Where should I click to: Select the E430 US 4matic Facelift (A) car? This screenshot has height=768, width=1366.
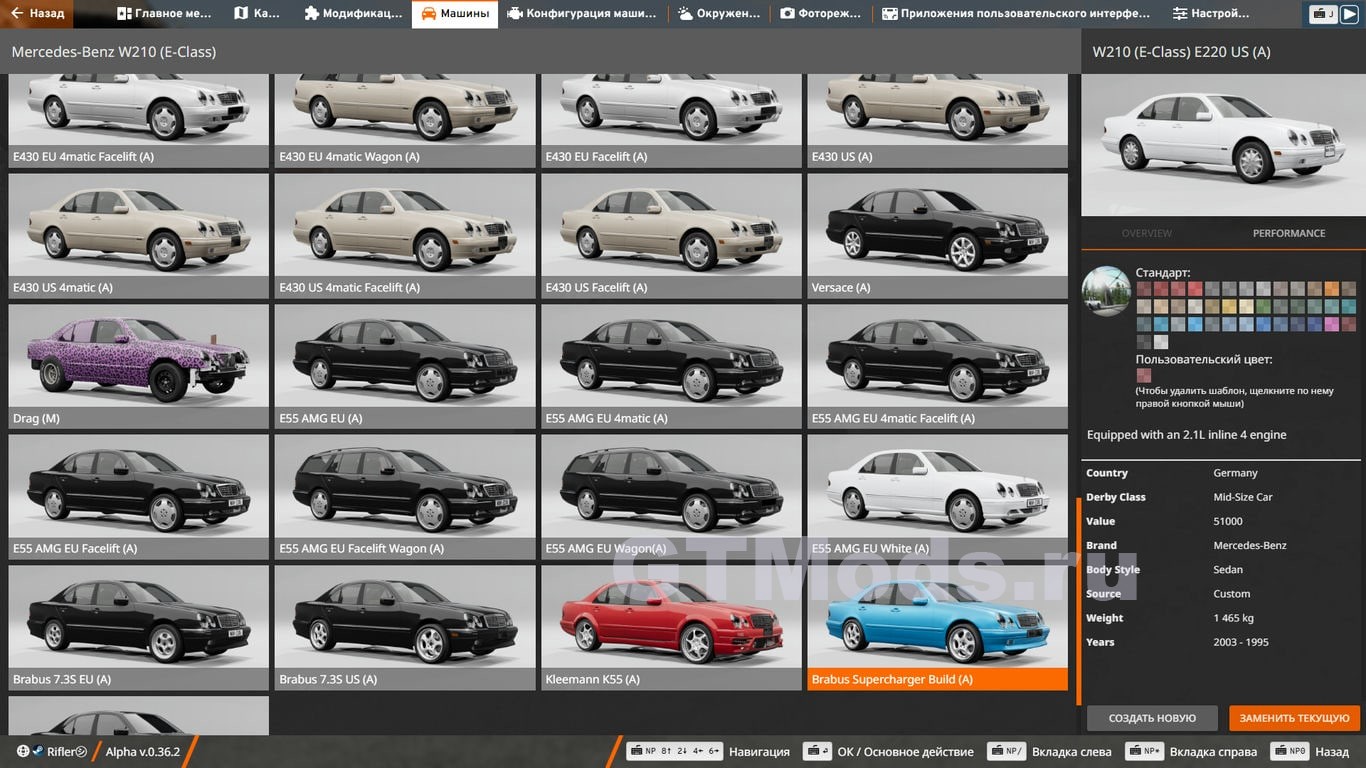pyautogui.click(x=405, y=236)
